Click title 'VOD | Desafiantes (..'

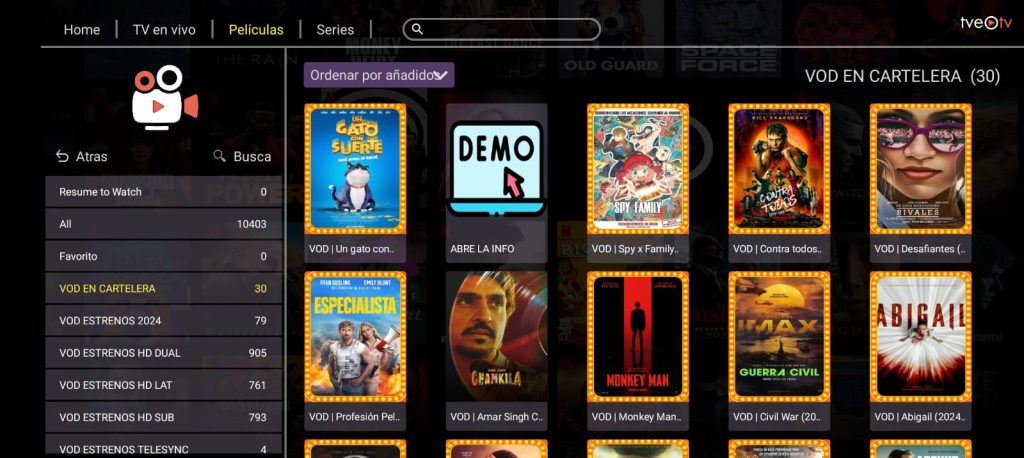coord(920,249)
